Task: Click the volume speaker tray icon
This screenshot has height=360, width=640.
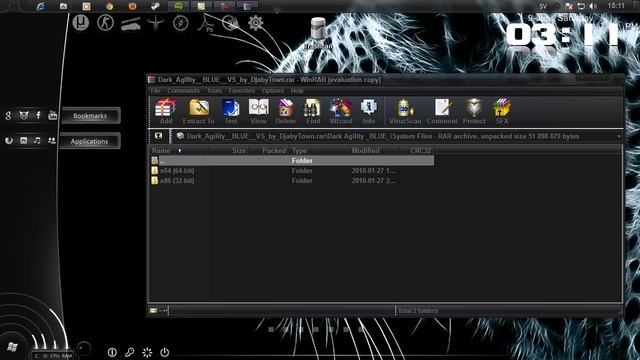Action: [x=593, y=6]
